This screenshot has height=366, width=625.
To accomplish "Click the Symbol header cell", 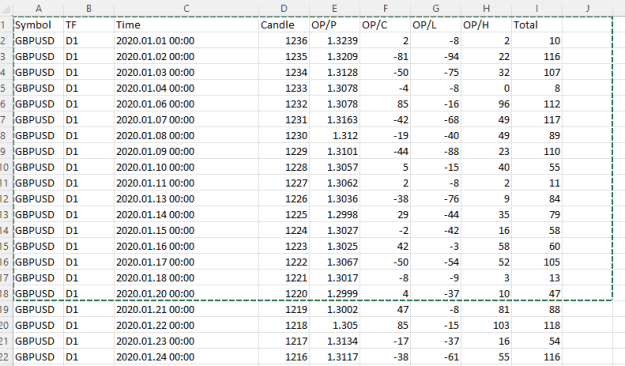I will [x=38, y=25].
